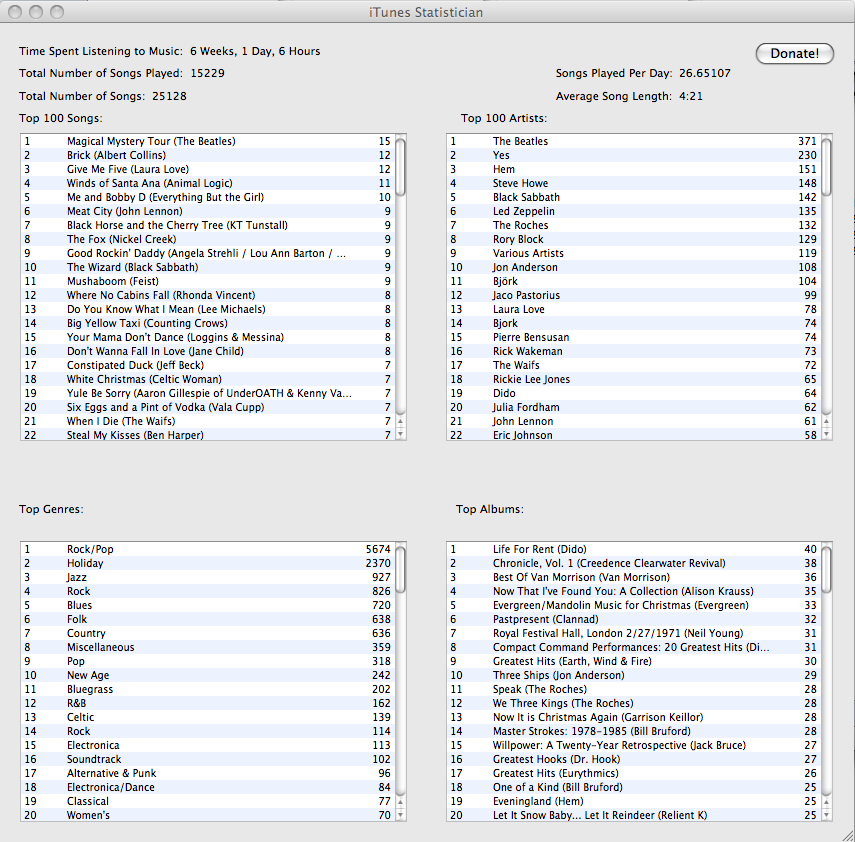
Task: Select album Greatest Hits (Eurythmics)
Action: 634,773
